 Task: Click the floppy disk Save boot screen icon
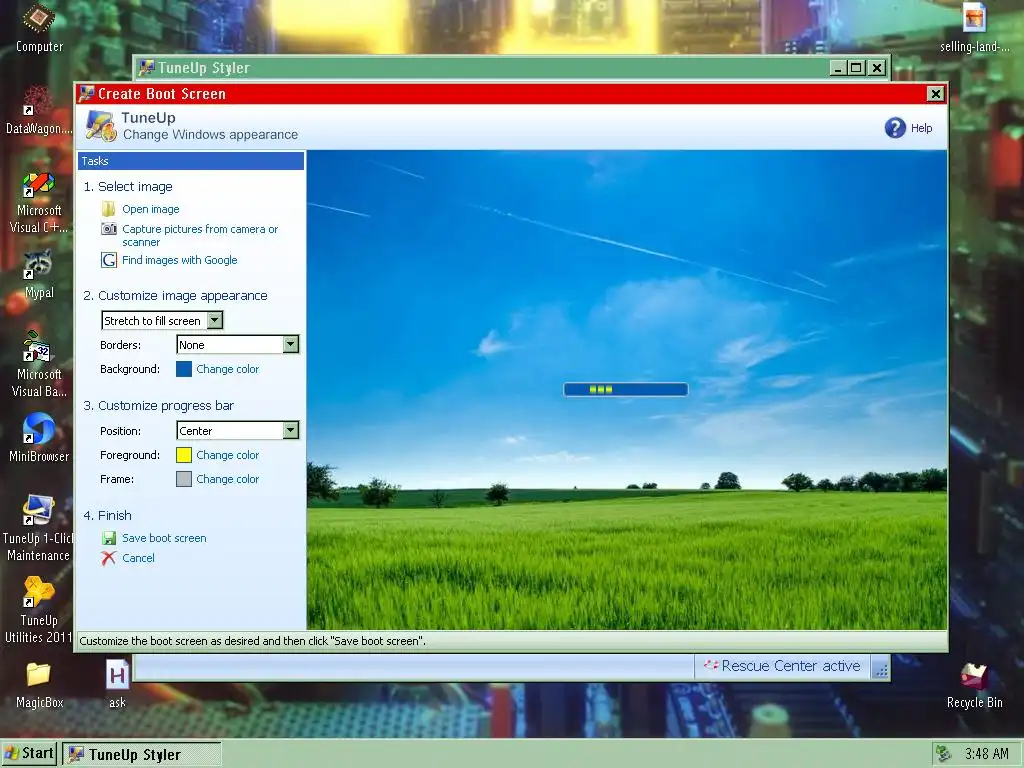click(x=108, y=538)
